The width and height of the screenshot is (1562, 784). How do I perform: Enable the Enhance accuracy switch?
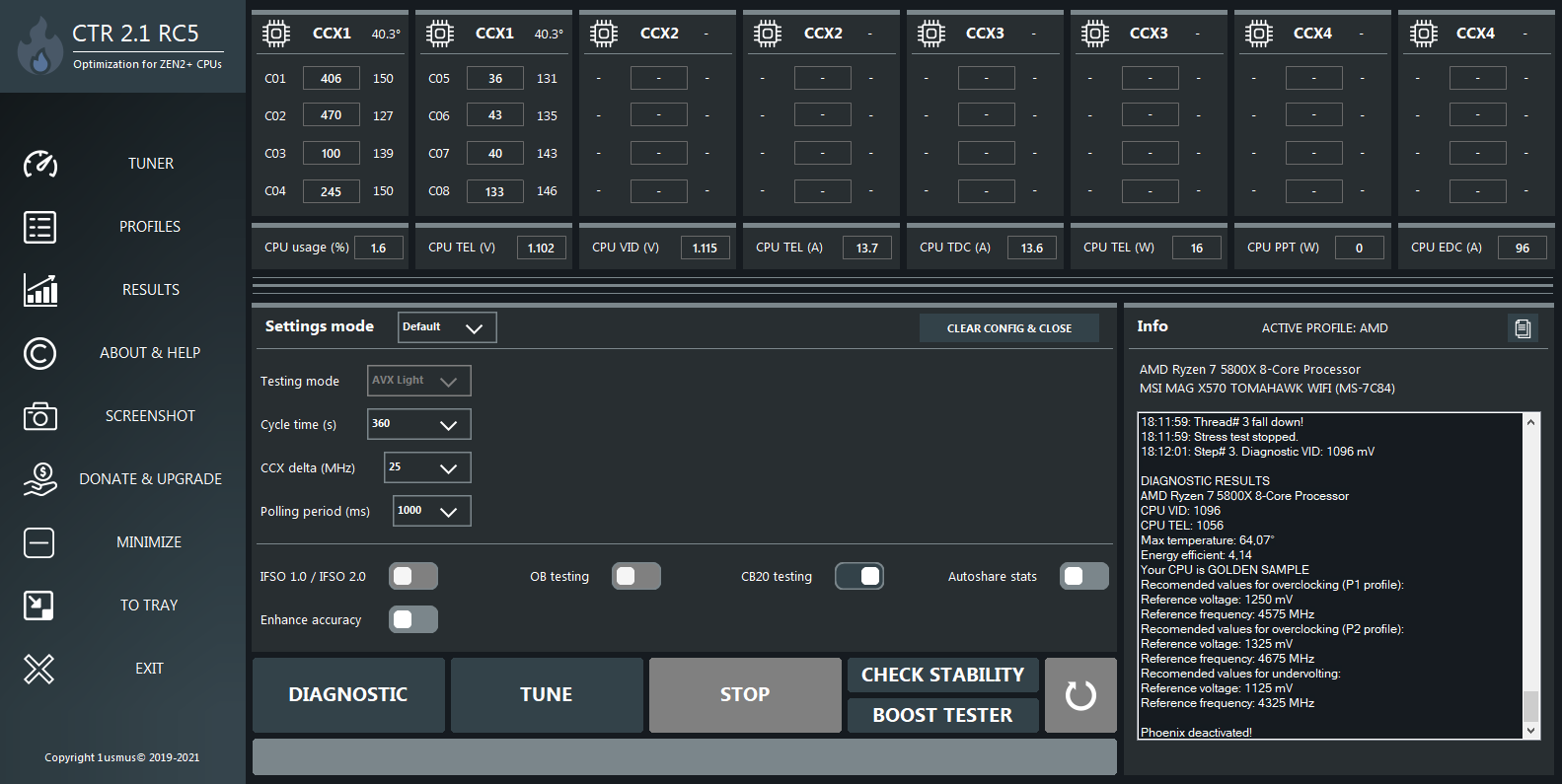point(413,619)
